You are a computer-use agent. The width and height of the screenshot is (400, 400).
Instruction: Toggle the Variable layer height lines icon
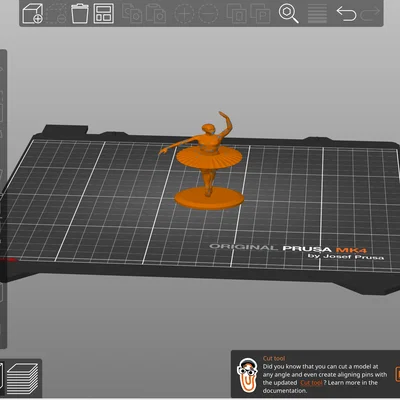(317, 14)
